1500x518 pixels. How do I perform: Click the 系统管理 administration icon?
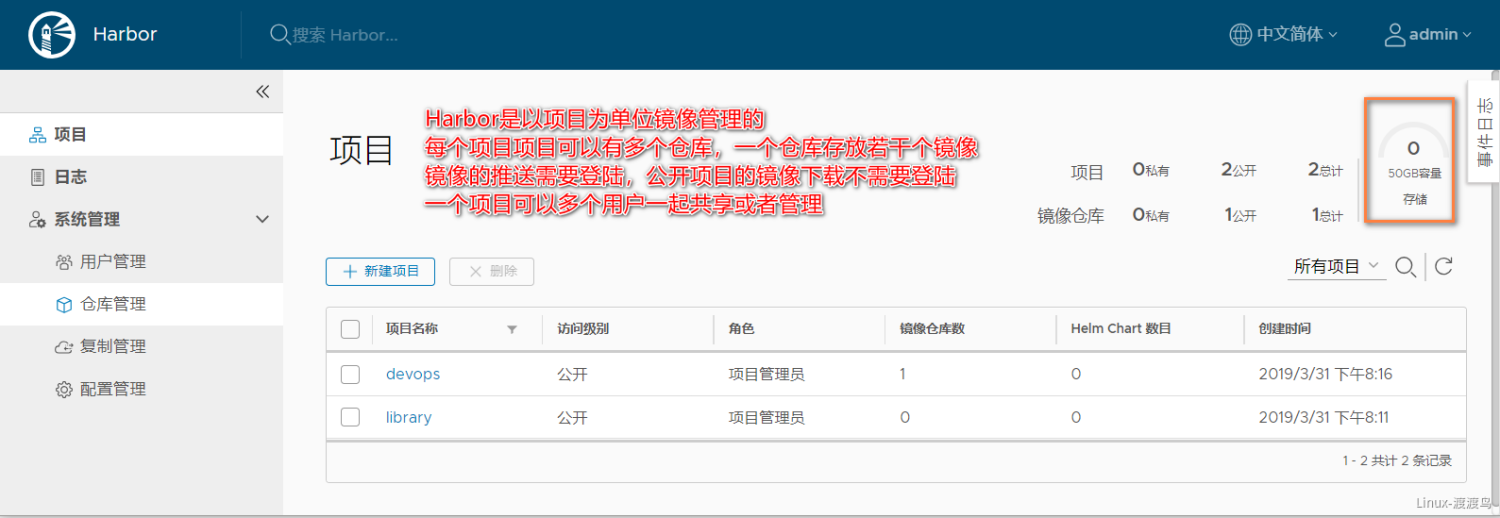[37, 220]
